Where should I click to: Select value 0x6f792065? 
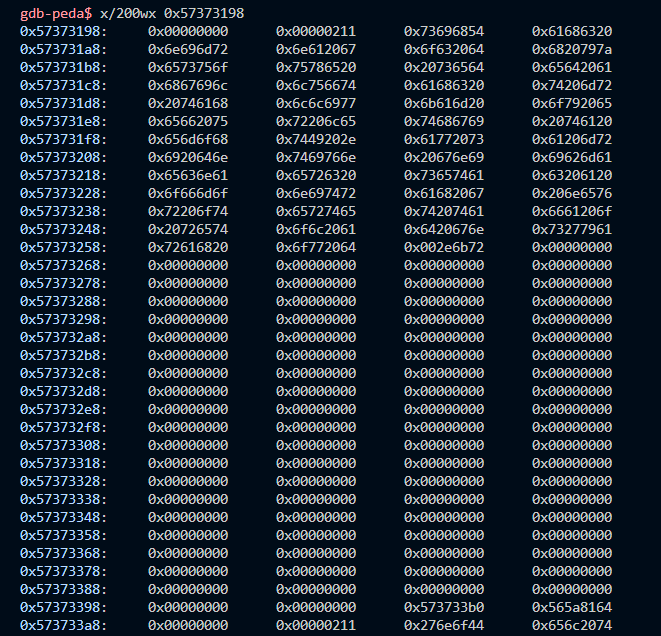click(572, 103)
